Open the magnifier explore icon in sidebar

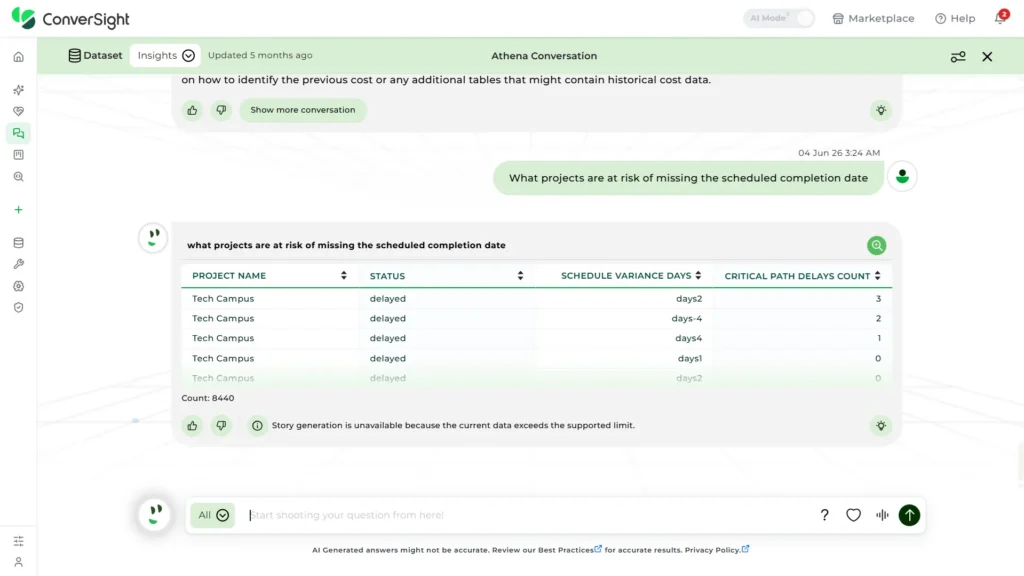pyautogui.click(x=18, y=177)
